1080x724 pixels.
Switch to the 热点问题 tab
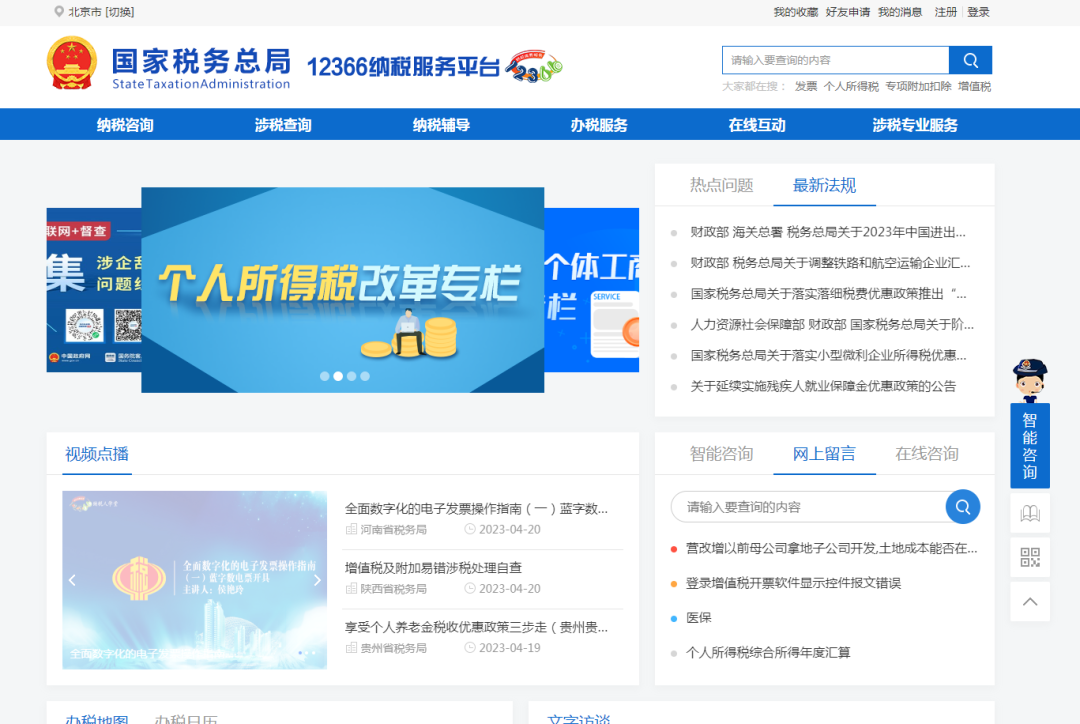pyautogui.click(x=721, y=185)
